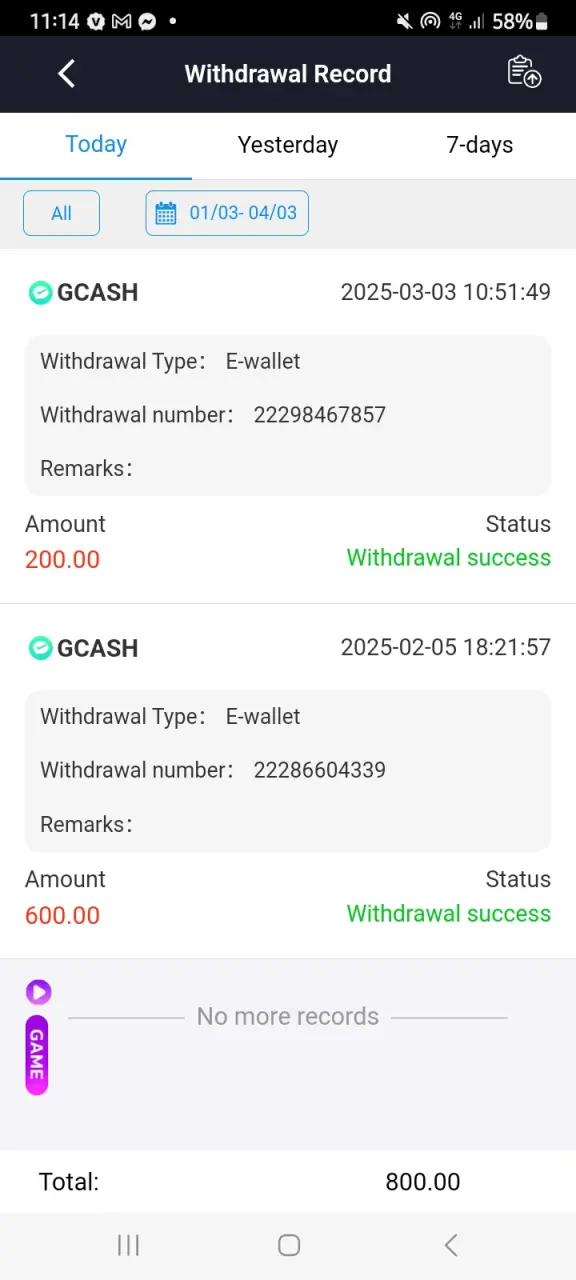Open the purple GAME floating badge
This screenshot has width=576, height=1280.
[x=37, y=1055]
